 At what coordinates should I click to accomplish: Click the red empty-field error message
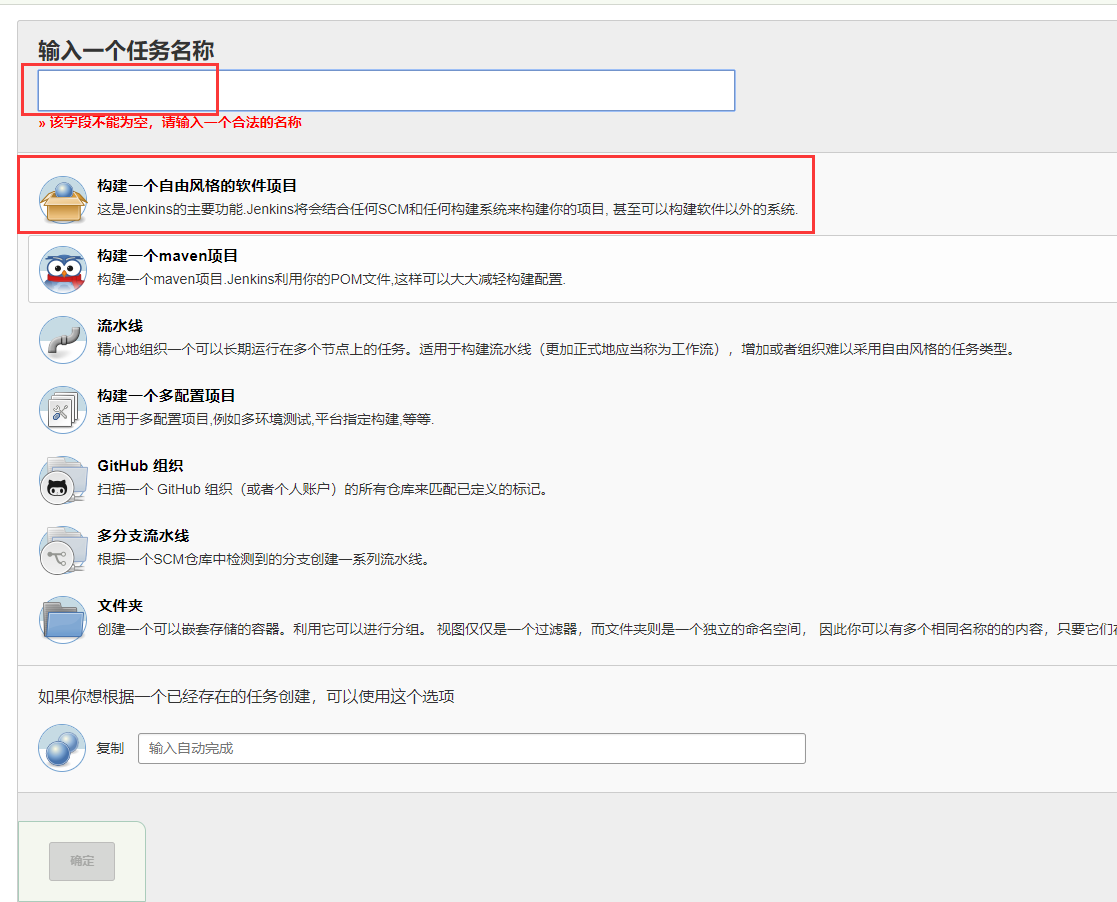170,123
